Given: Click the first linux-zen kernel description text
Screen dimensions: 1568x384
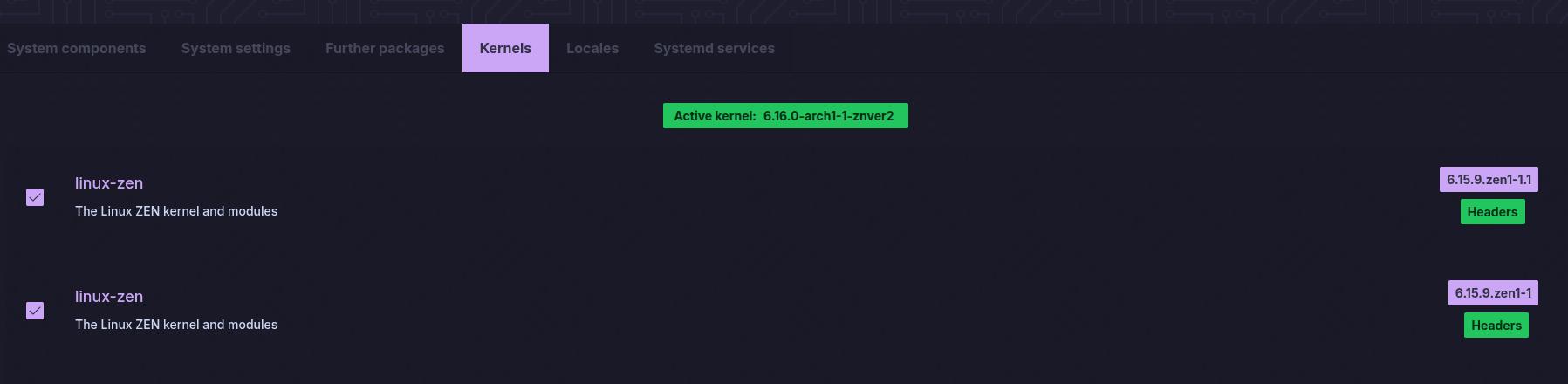Looking at the screenshot, I should click(x=176, y=211).
